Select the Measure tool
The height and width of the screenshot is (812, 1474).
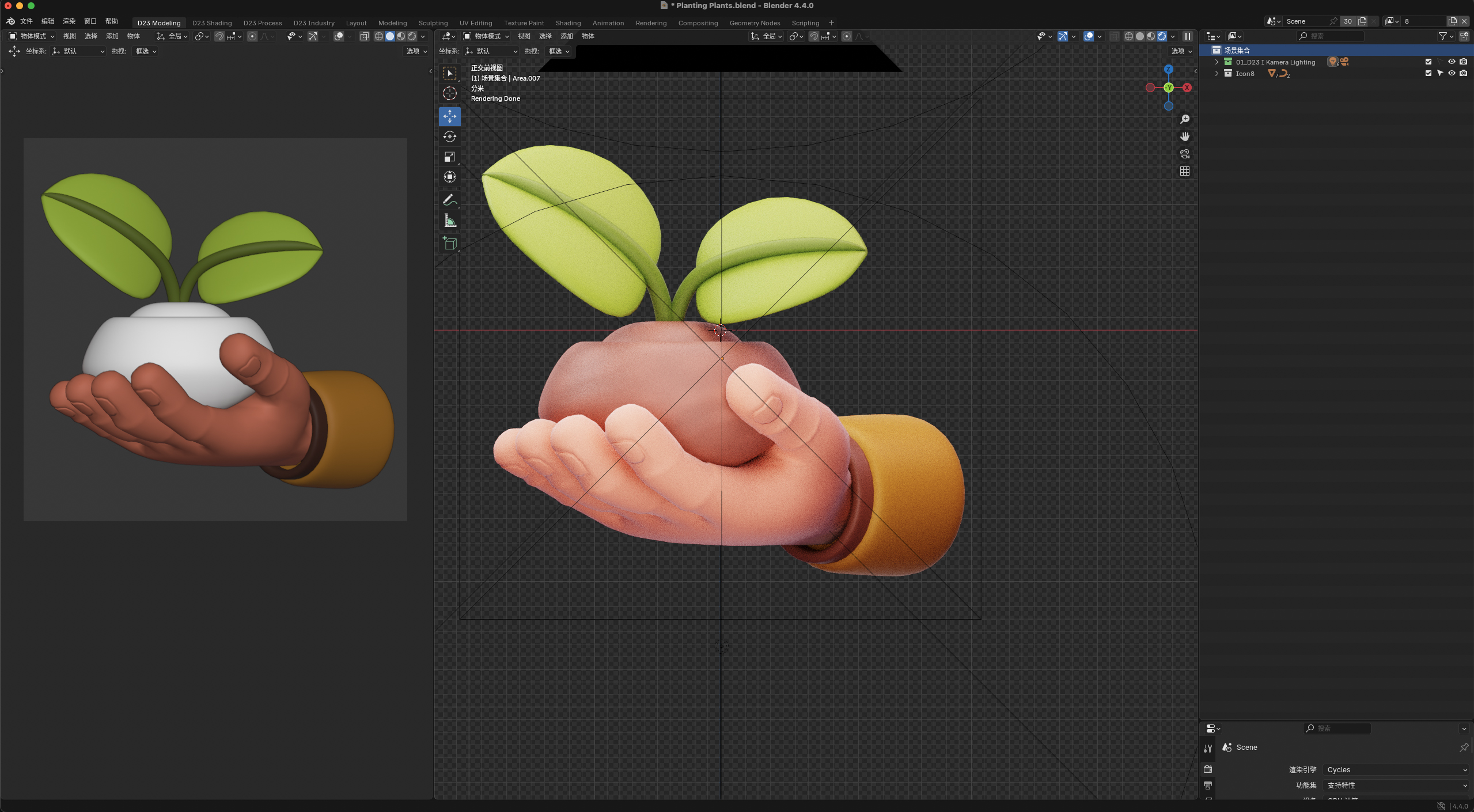click(x=449, y=221)
